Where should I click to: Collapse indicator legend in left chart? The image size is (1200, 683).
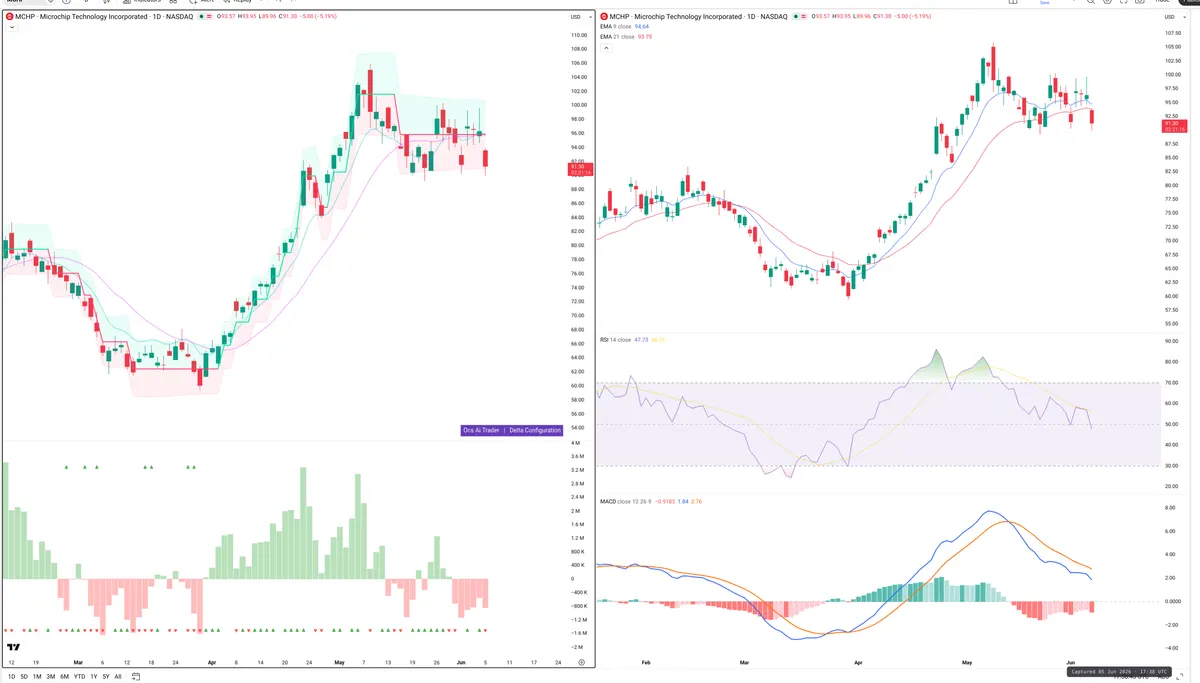12,27
